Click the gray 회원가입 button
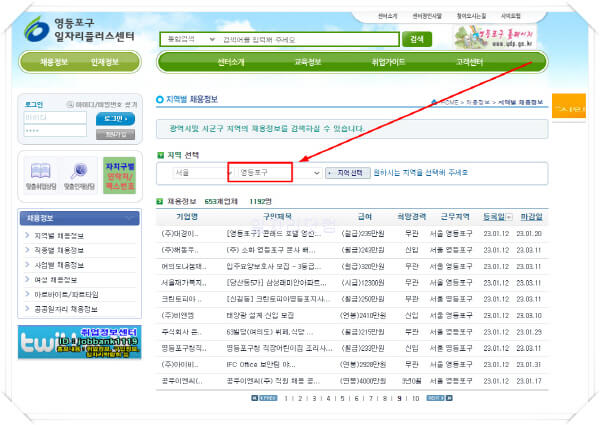This screenshot has width=600, height=425. (x=115, y=135)
